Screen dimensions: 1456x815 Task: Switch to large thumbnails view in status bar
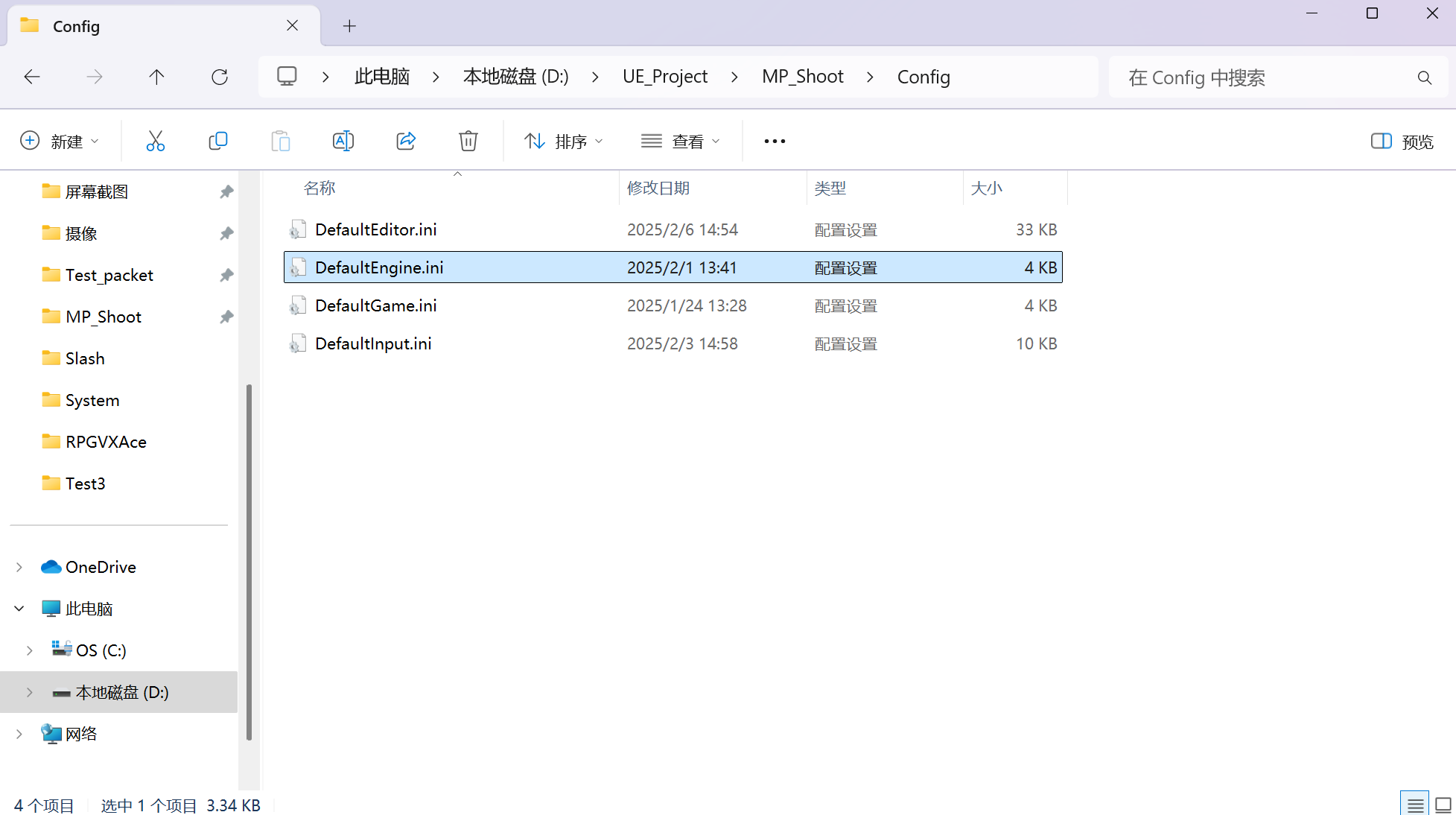coord(1443,805)
